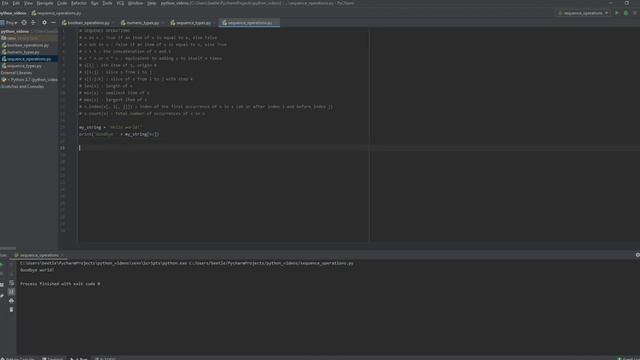Select Scratches and Consoles node

[22, 87]
